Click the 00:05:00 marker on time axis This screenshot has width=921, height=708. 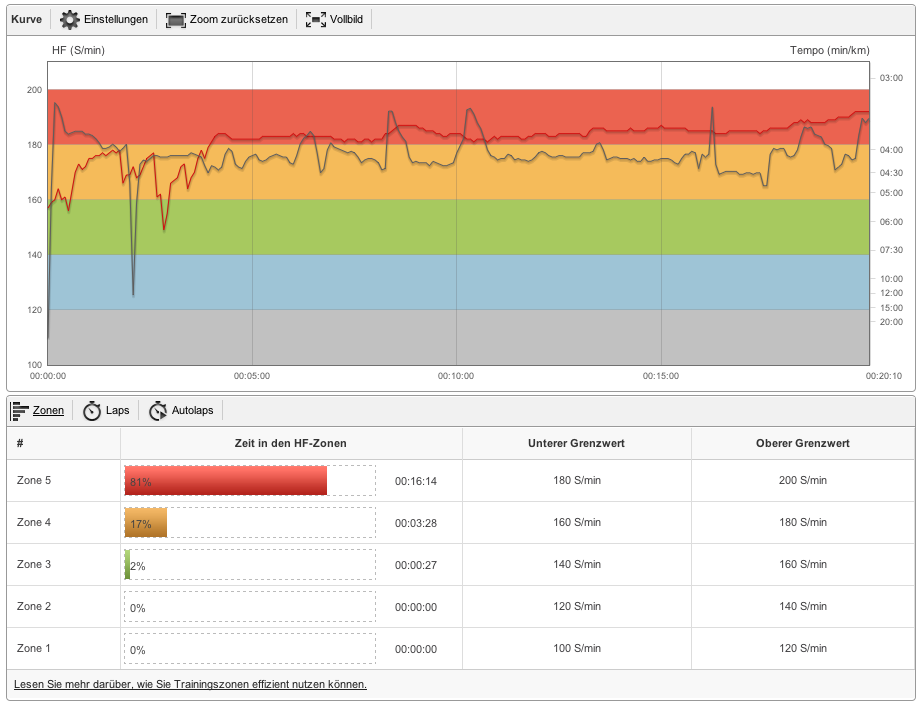point(252,377)
